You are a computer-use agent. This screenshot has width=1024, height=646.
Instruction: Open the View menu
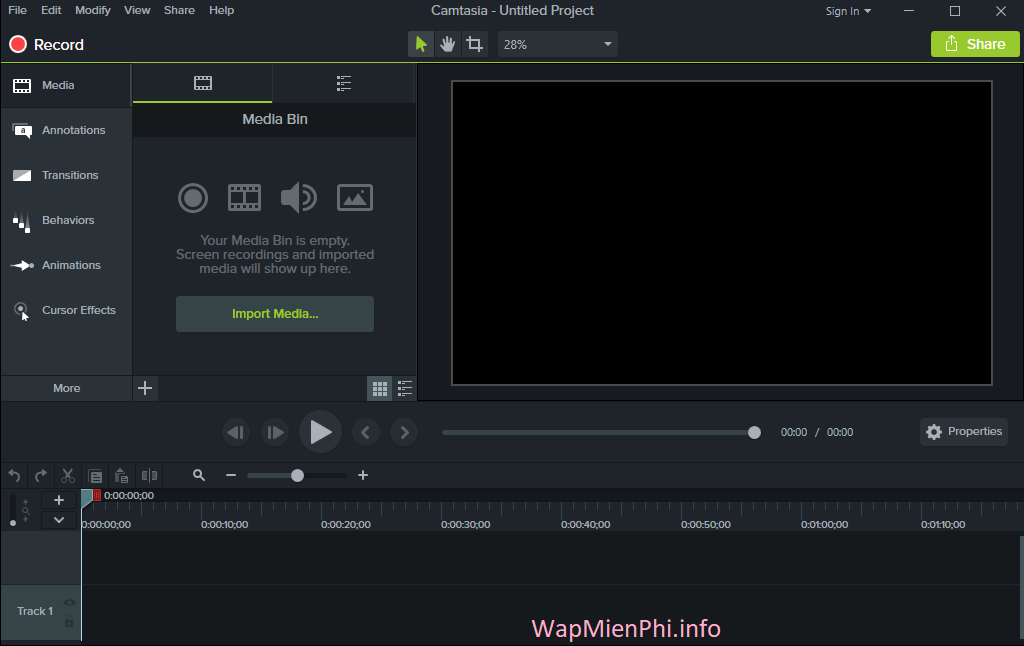point(137,10)
